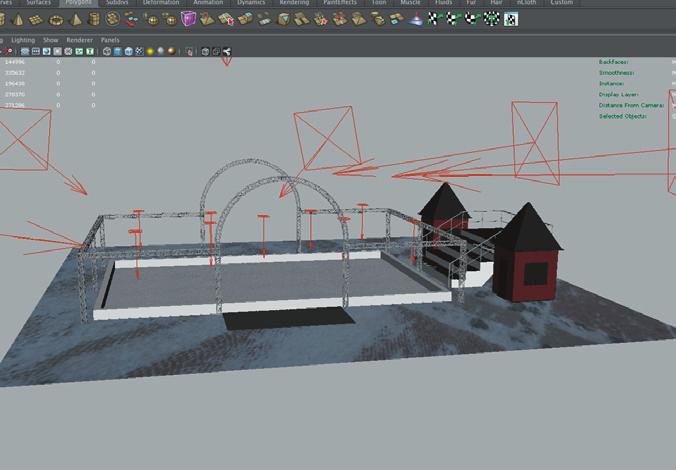Select the black mat in front of rink
Screen dimensions: 676x470
(288, 318)
